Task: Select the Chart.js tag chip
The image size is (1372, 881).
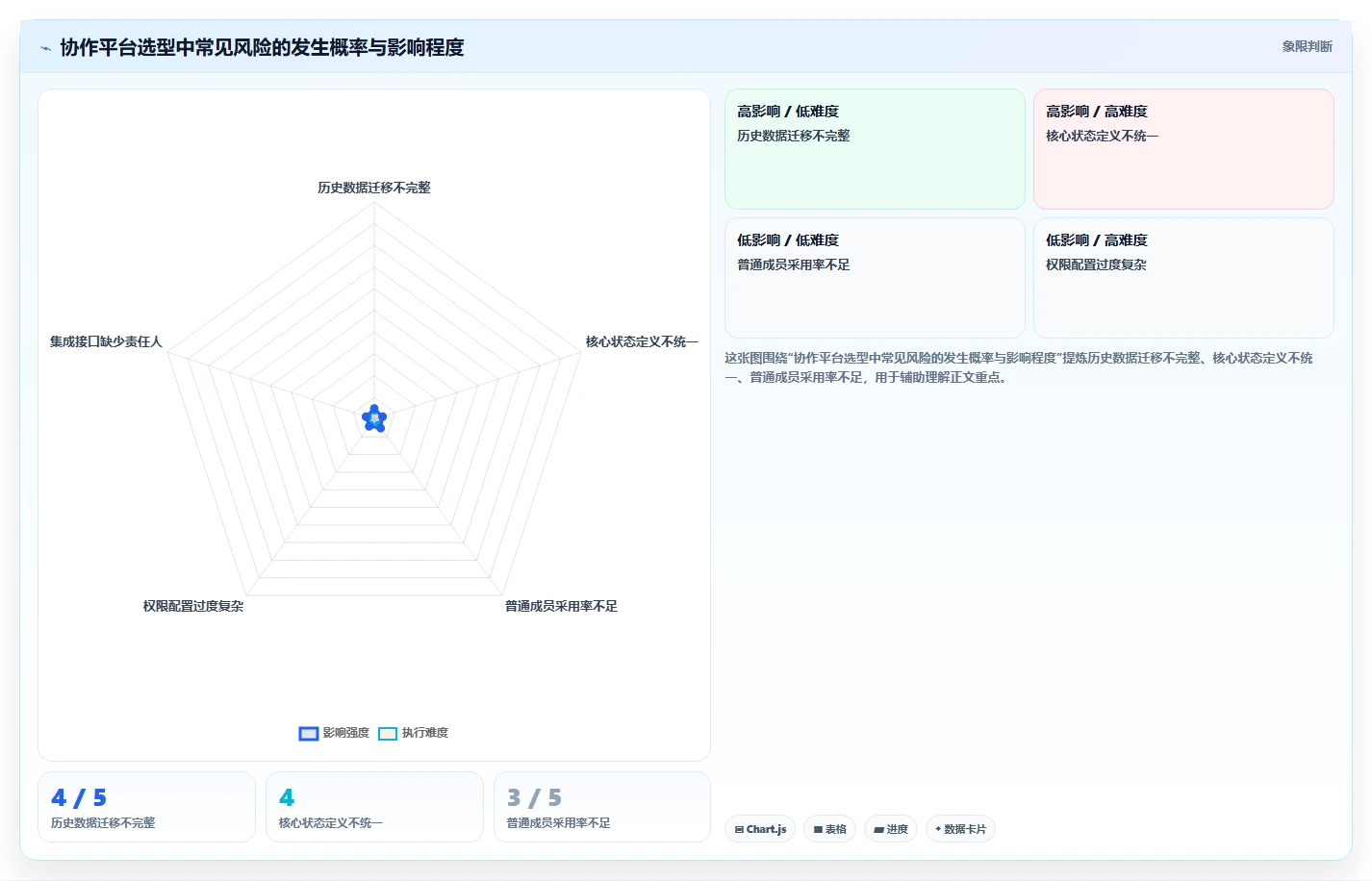Action: coord(760,829)
